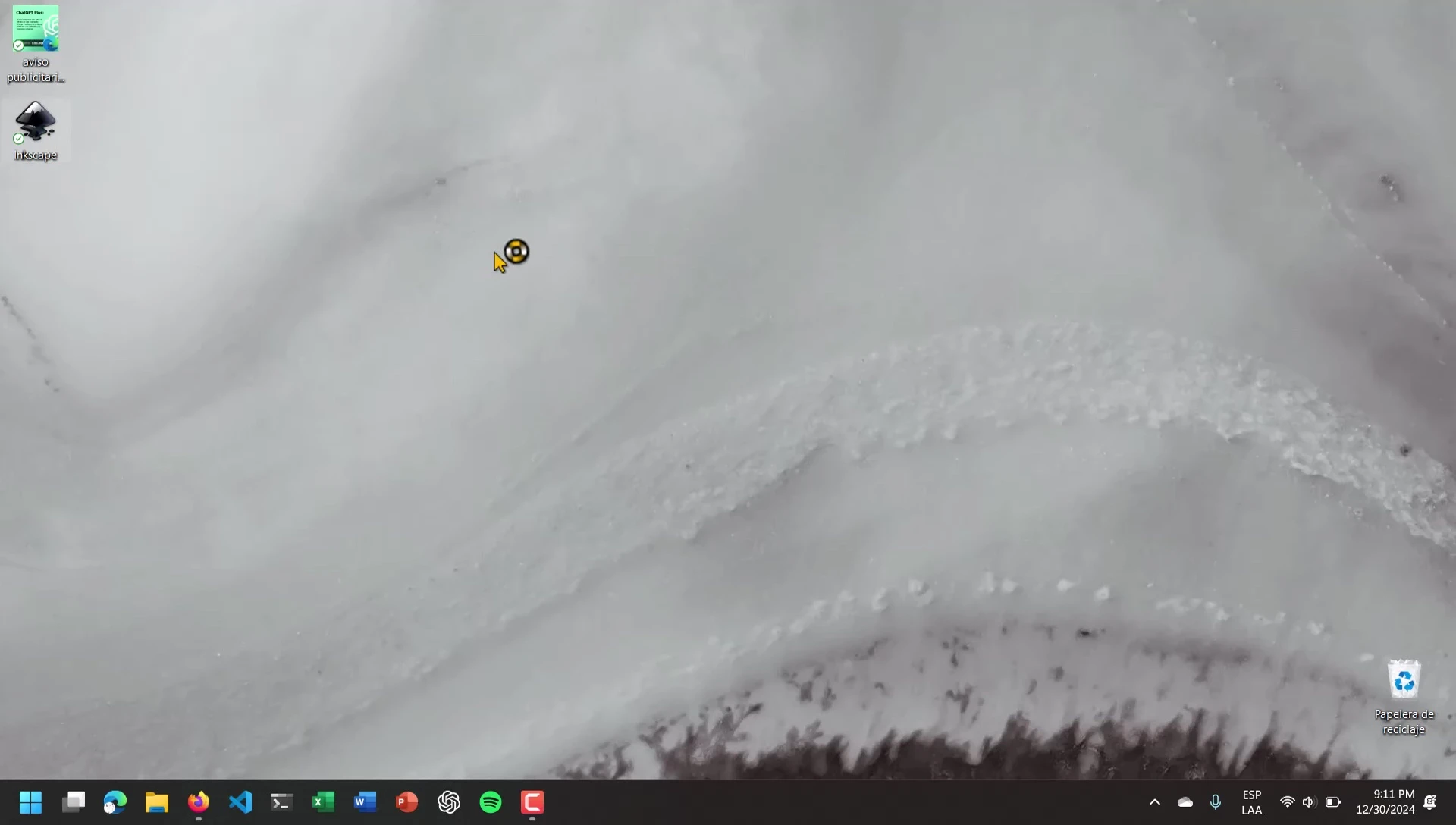This screenshot has height=825, width=1456.
Task: Open notifications bell in the tray
Action: pos(1430,802)
